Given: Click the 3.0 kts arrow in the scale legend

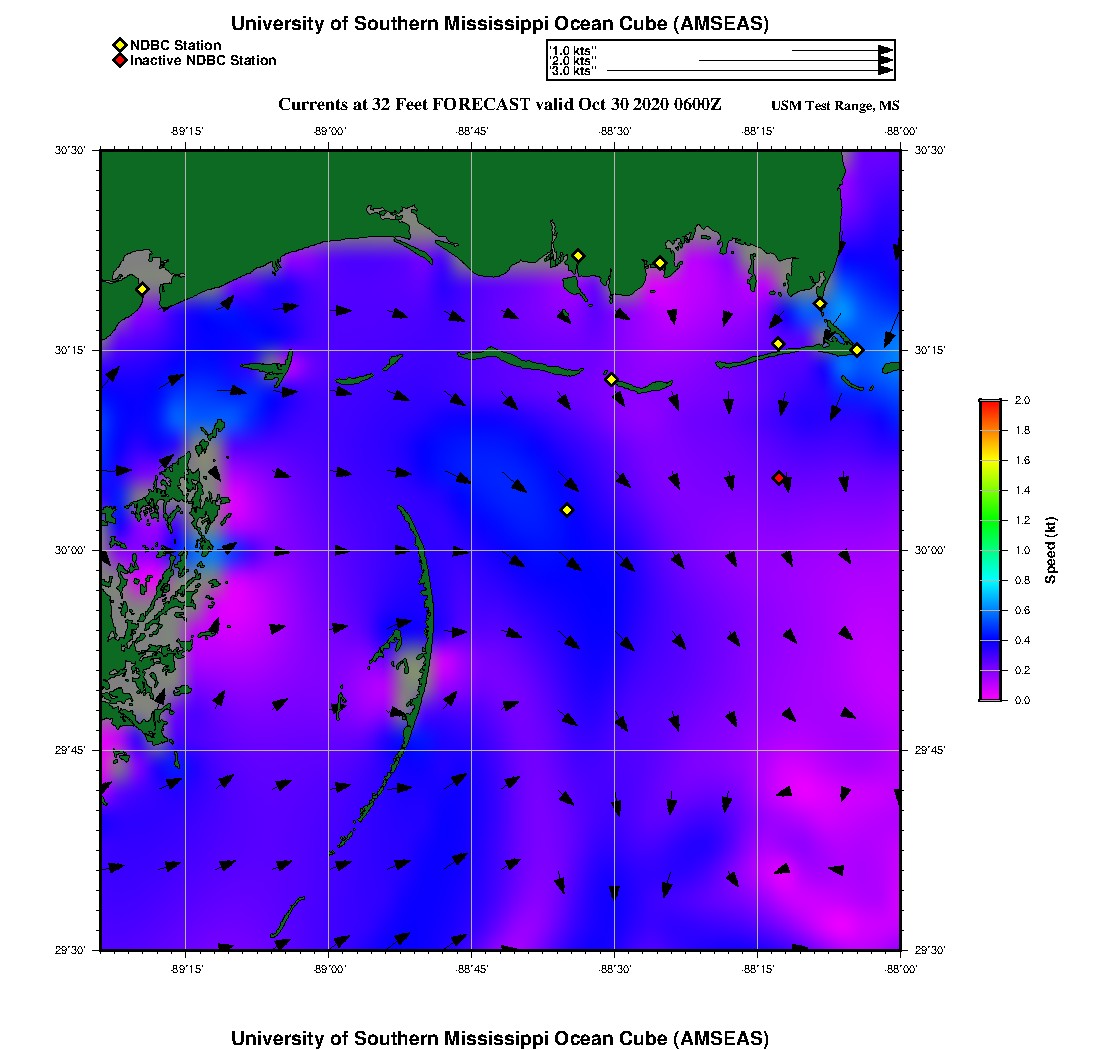Looking at the screenshot, I should coord(749,71).
